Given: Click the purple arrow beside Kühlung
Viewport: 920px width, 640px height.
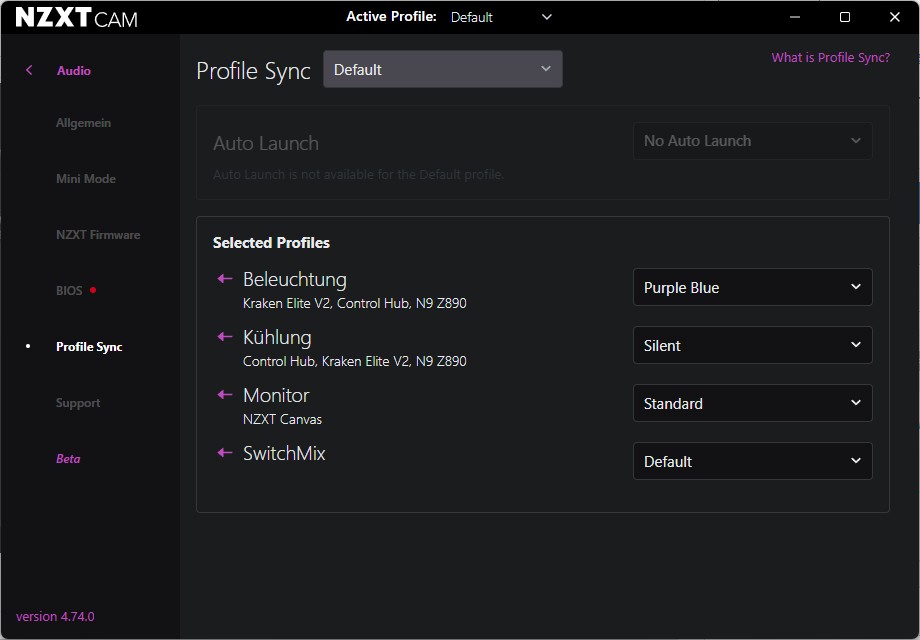Looking at the screenshot, I should pos(225,337).
